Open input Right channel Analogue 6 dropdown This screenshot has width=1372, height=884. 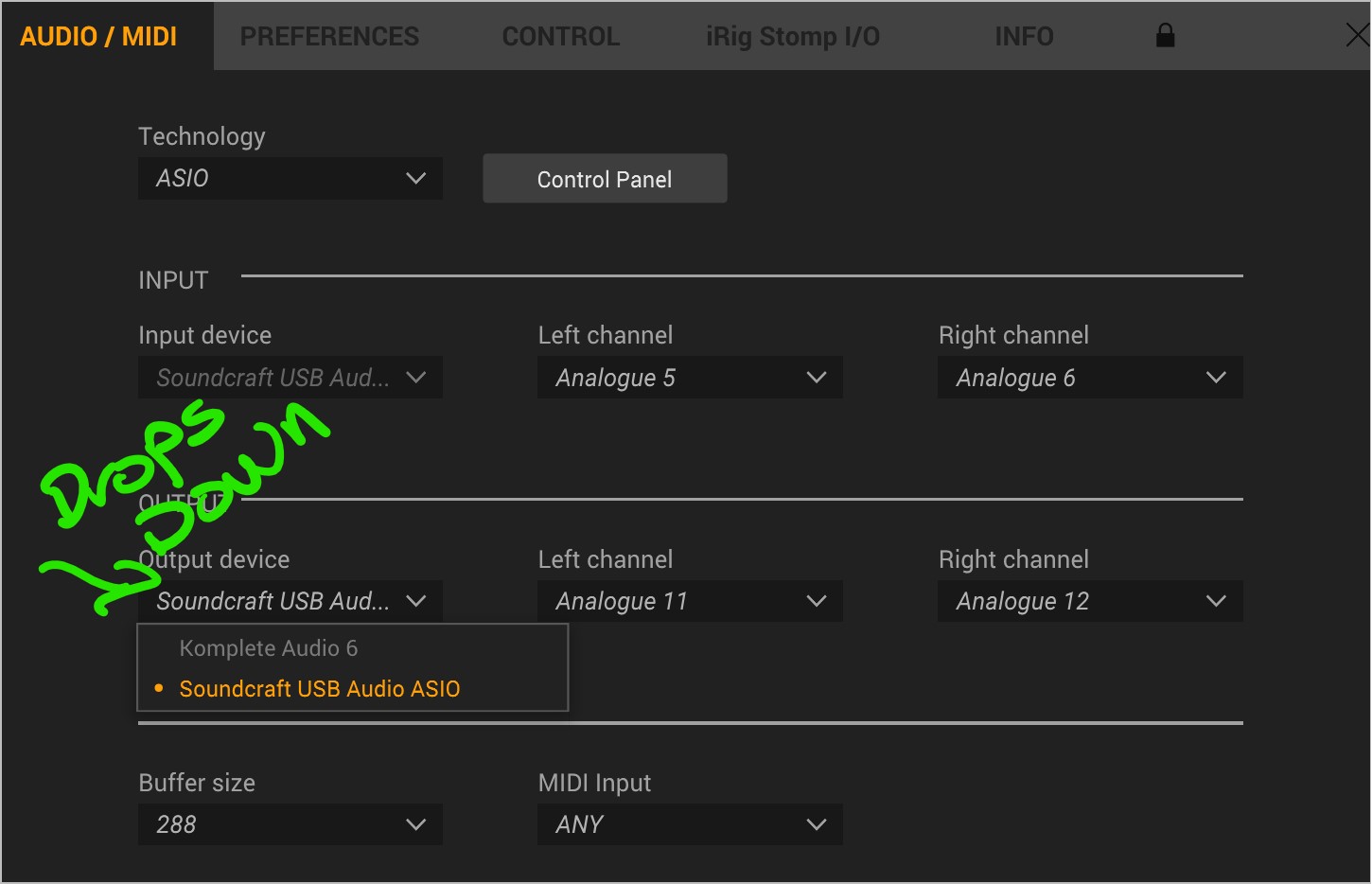click(x=1089, y=378)
